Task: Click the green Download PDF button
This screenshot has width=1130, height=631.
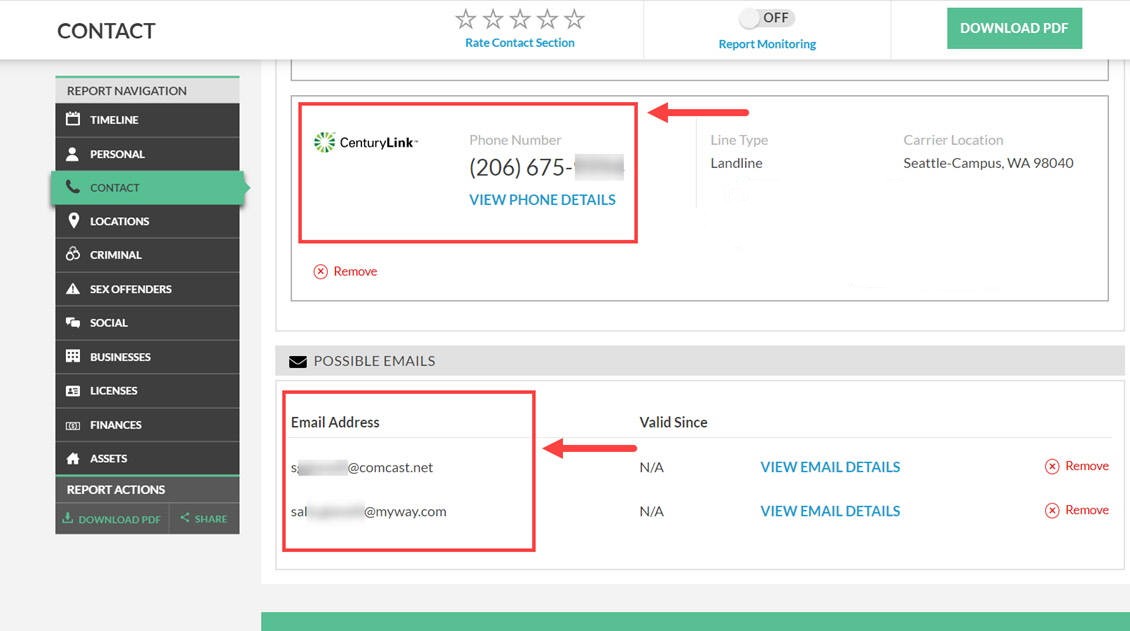Action: [1014, 28]
